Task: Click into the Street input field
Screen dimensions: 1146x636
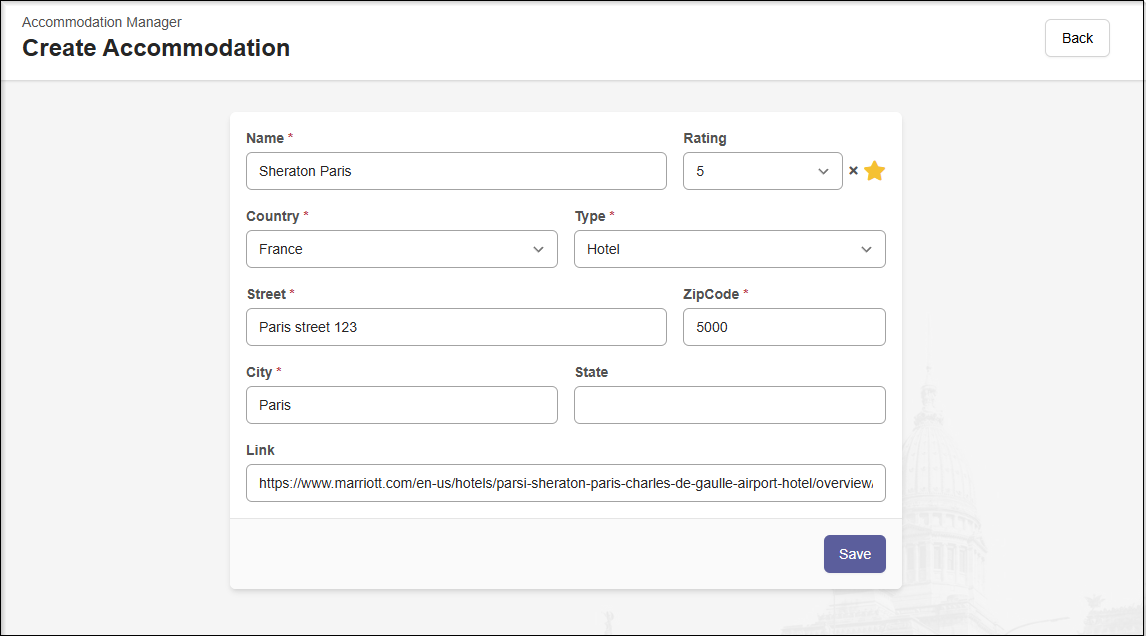Action: tap(456, 327)
